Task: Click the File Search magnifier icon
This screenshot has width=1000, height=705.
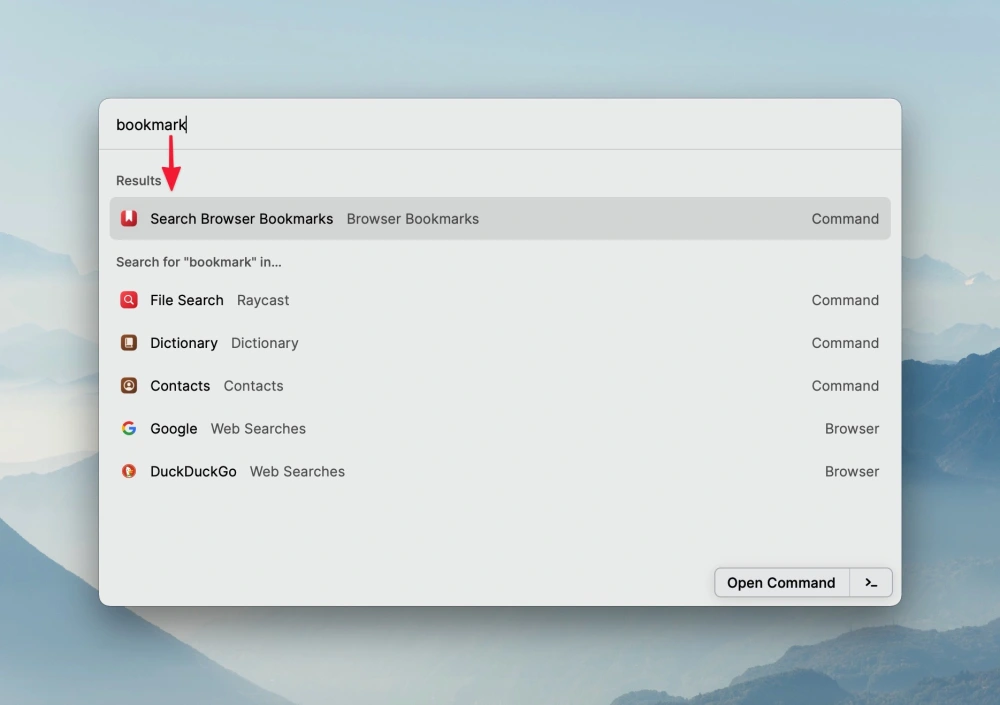Action: click(129, 300)
